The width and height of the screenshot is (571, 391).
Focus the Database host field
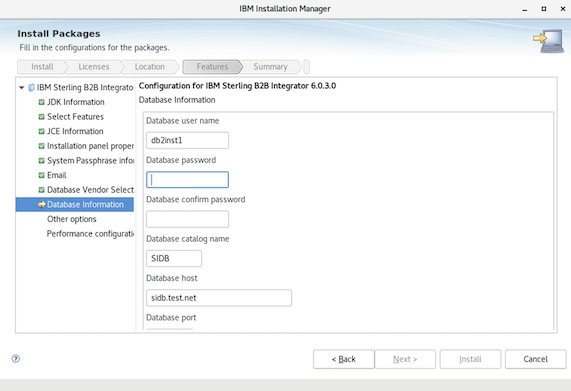219,298
